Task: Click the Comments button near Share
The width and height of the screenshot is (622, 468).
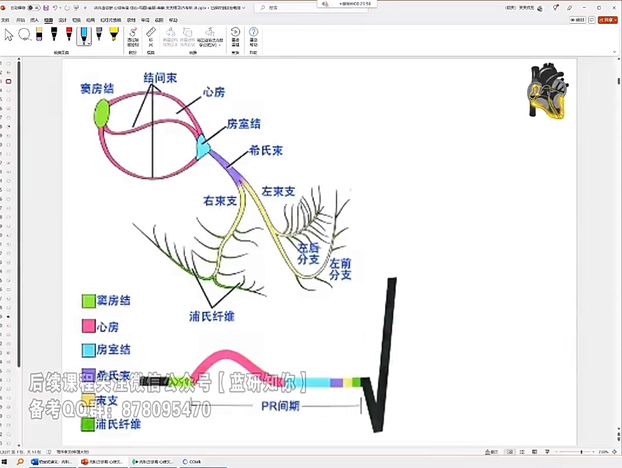Action: click(592, 20)
